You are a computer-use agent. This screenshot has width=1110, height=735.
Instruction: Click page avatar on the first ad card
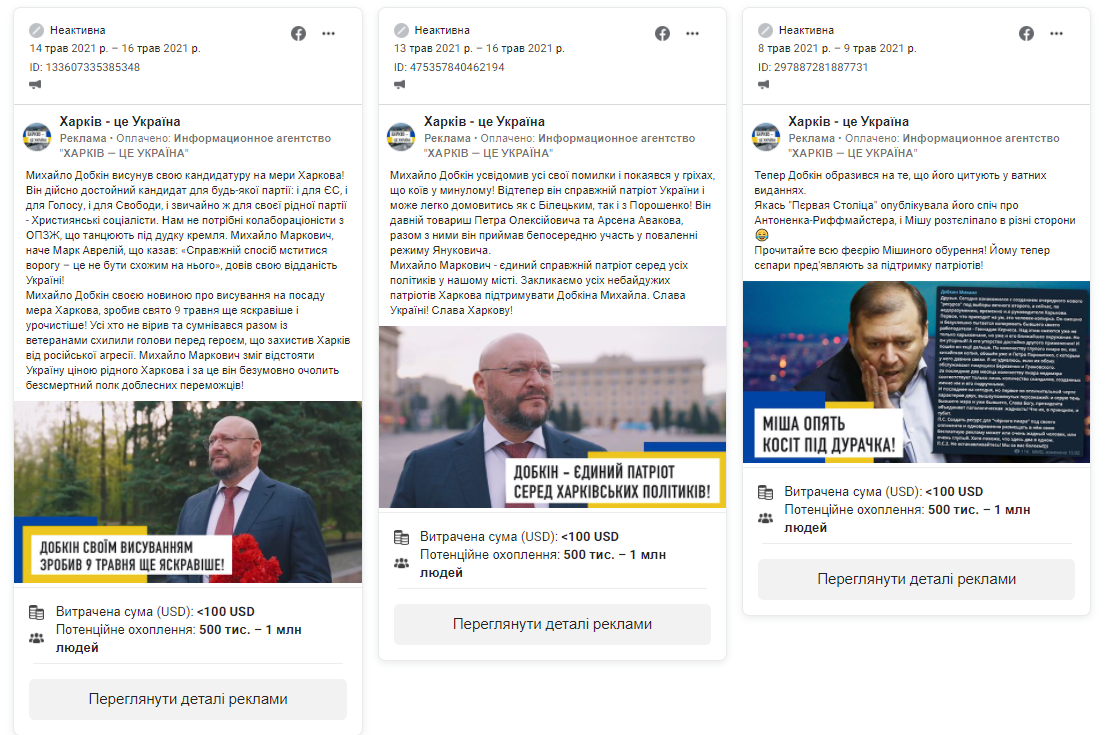(x=37, y=136)
